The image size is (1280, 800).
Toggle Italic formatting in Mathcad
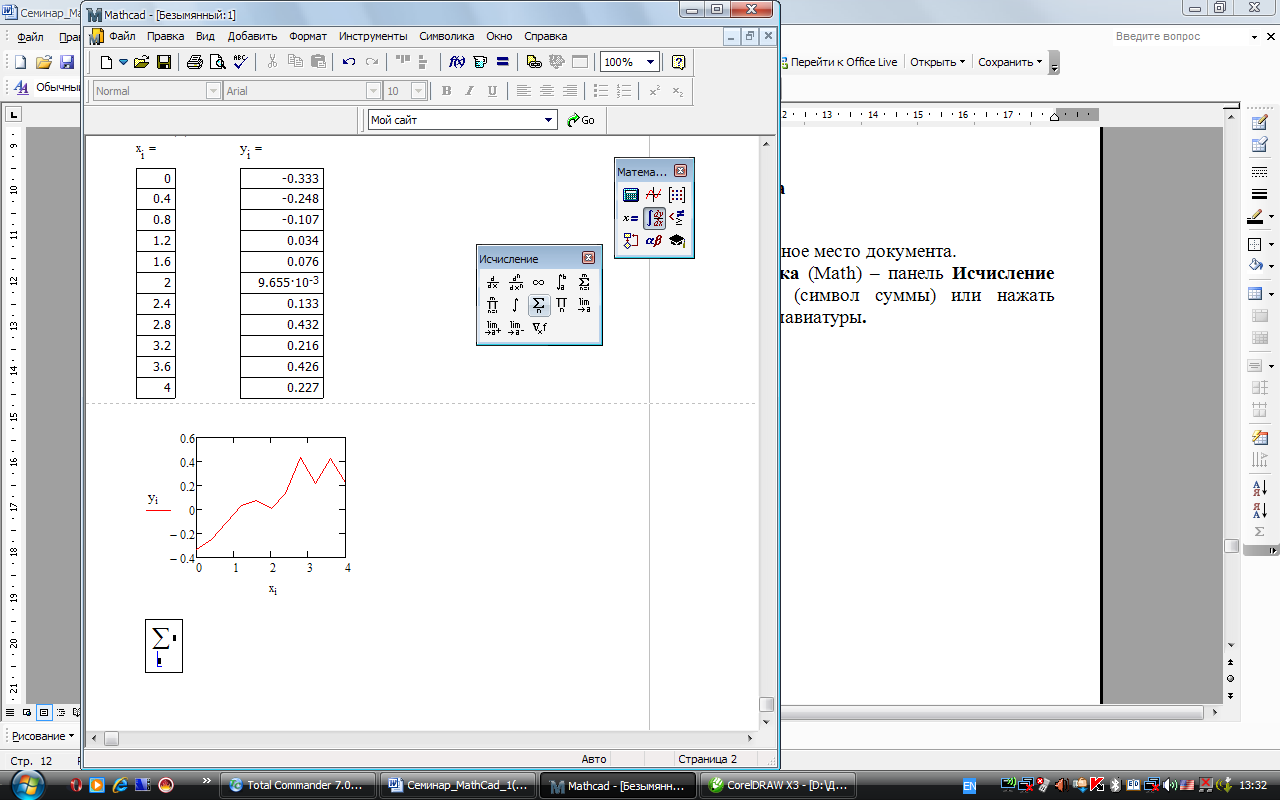click(x=469, y=91)
